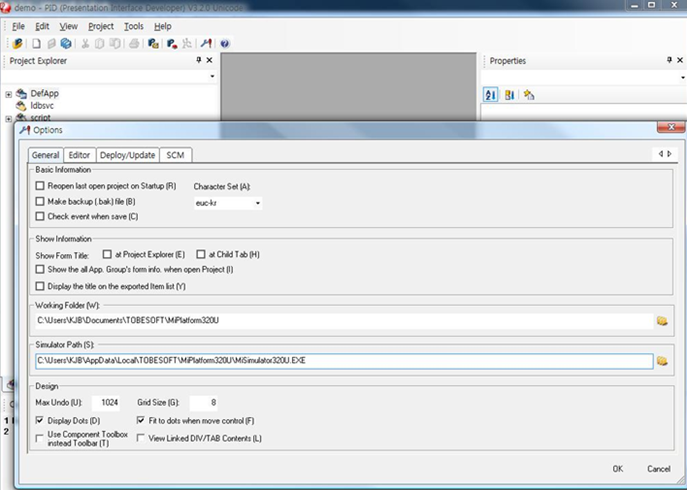This screenshot has width=687, height=490.
Task: Click the Cut scissors toolbar icon
Action: click(86, 44)
